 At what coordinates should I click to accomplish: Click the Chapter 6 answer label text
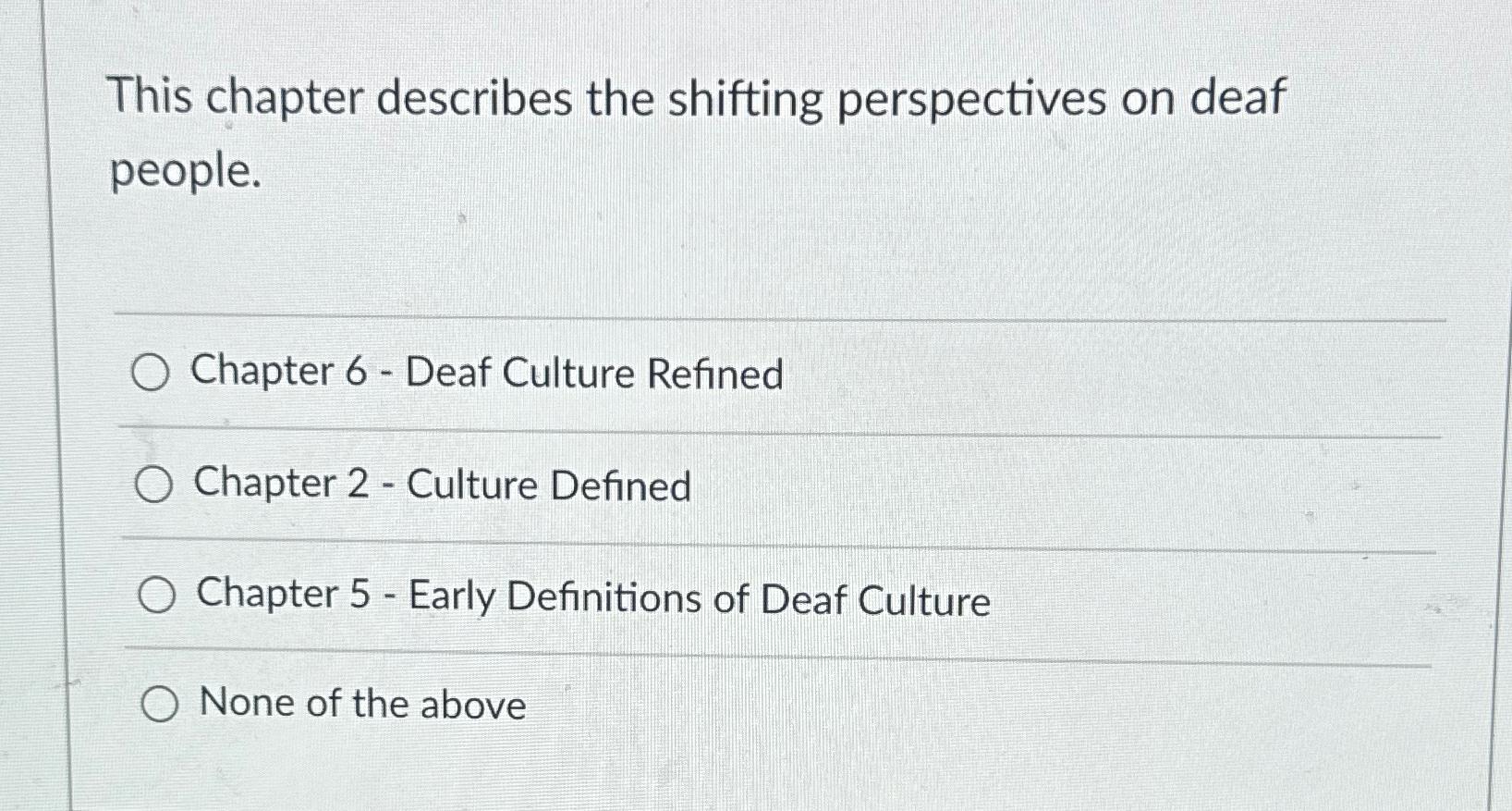(485, 374)
